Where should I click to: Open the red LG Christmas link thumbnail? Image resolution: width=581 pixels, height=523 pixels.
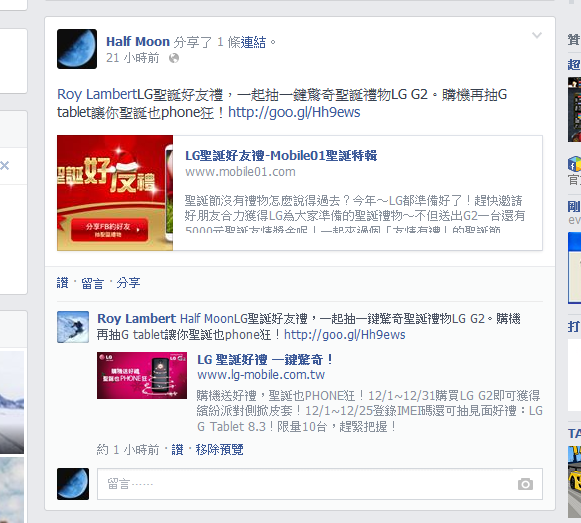[x=115, y=193]
